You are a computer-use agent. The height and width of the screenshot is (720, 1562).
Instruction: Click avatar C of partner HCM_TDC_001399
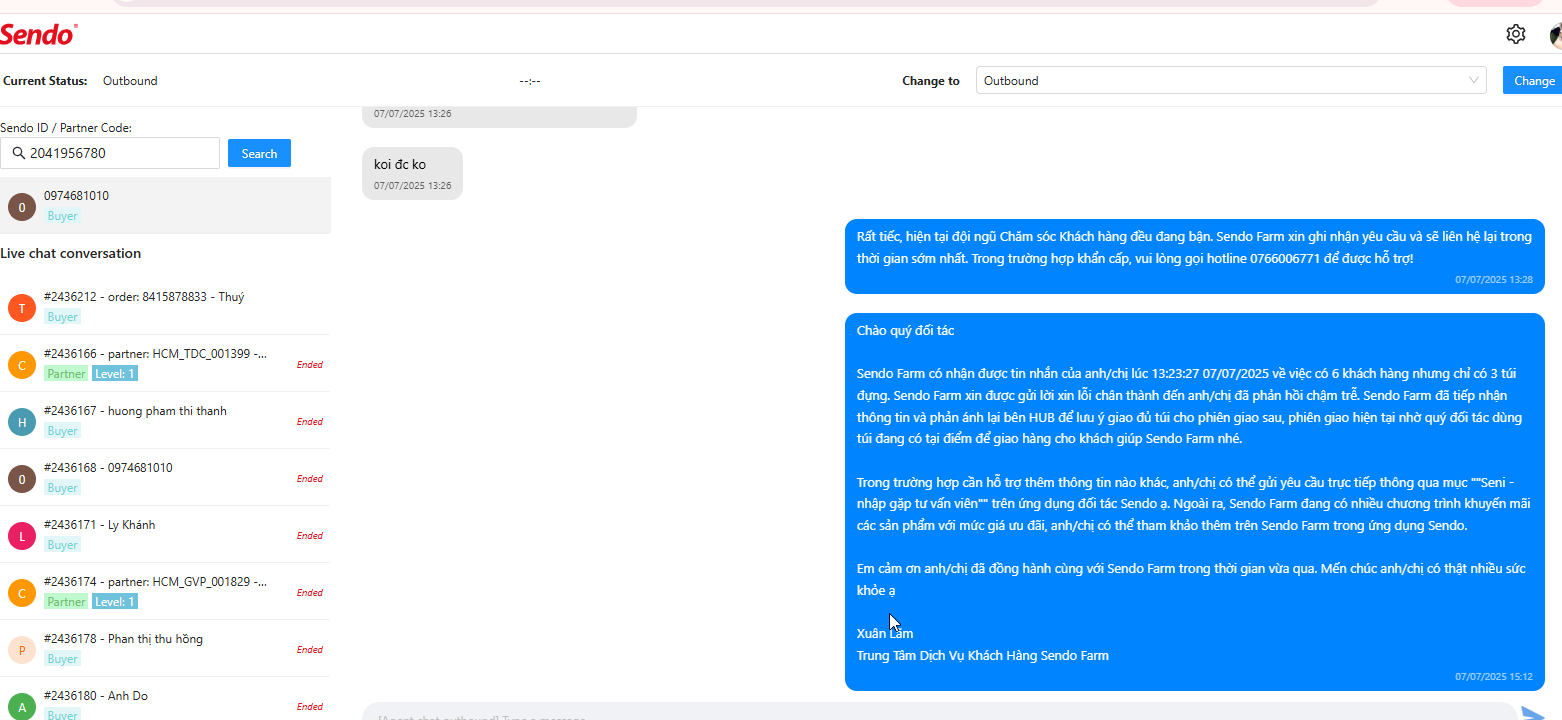(22, 364)
